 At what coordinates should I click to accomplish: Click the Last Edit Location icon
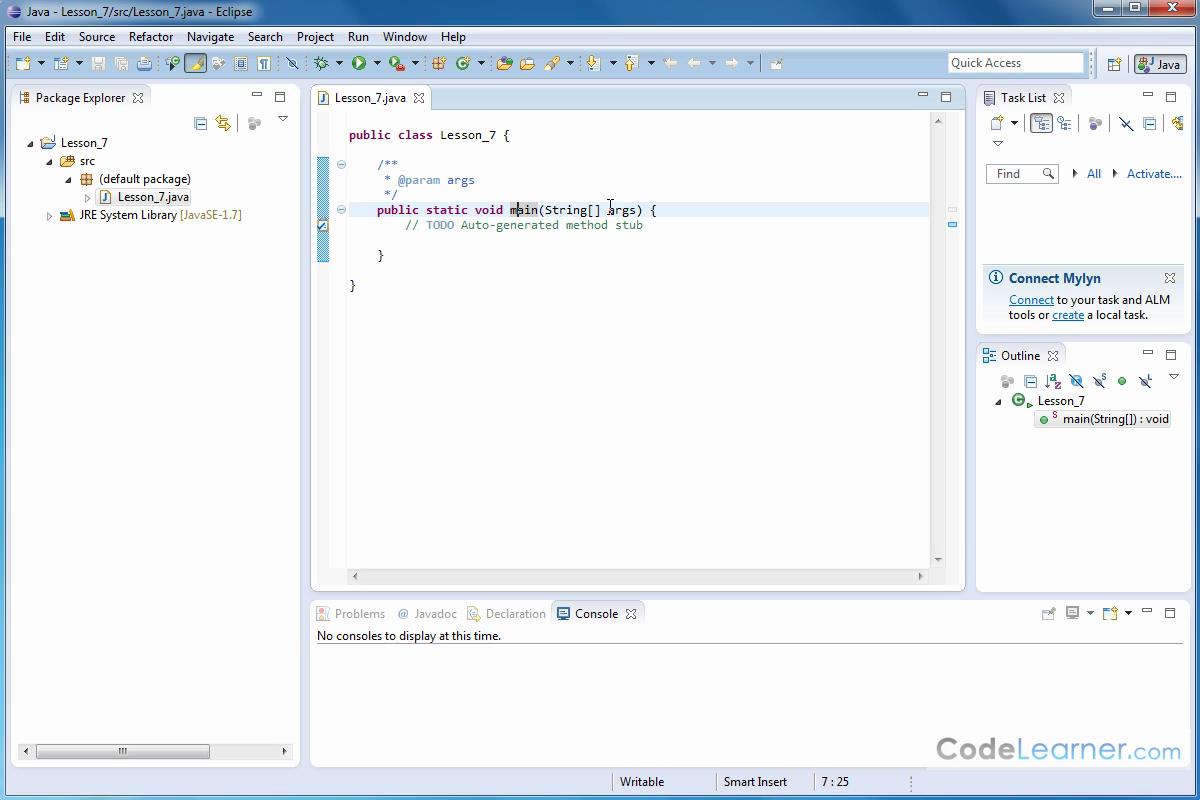coord(670,63)
